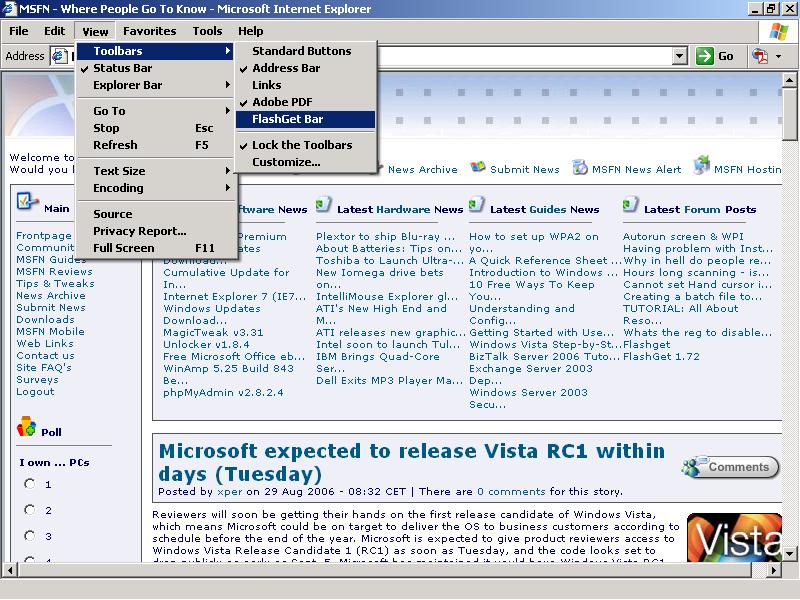Toggle Address Bar in Toolbars submenu
This screenshot has height=600, width=800.
pos(305,68)
